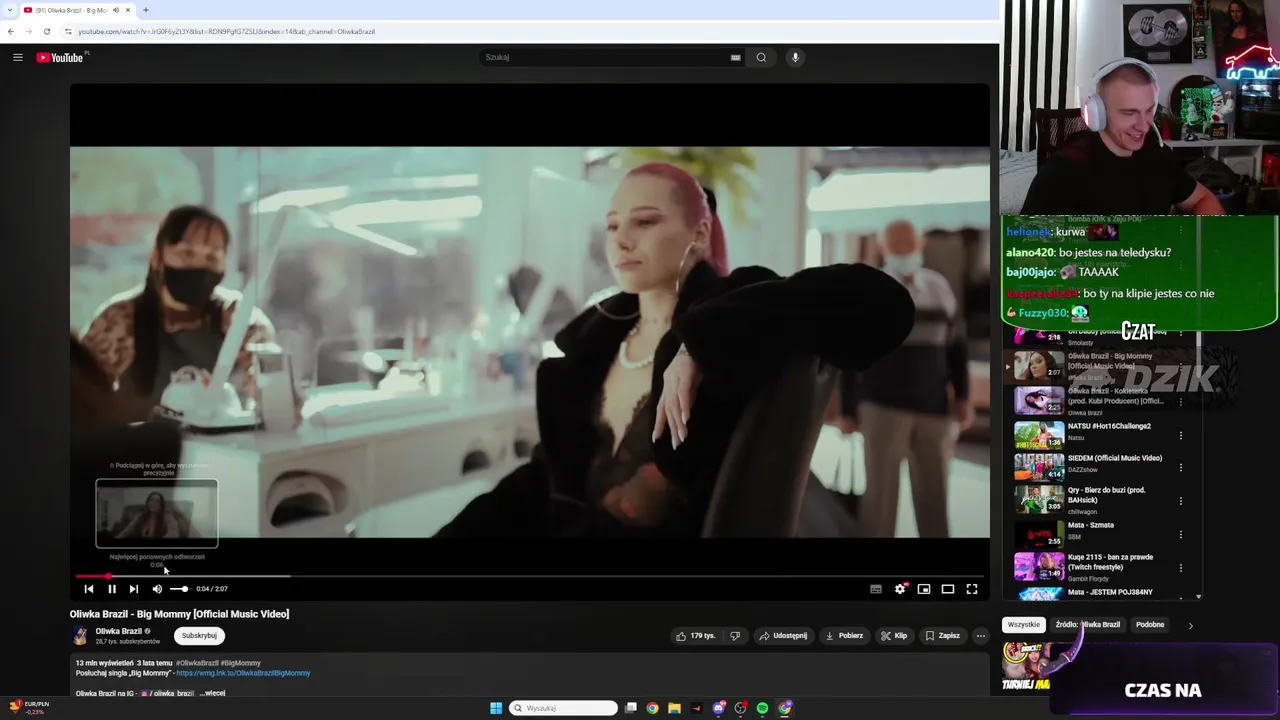The image size is (1280, 720).
Task: Open the options menu for Qry - Bierz do buzi
Action: pos(1181,500)
